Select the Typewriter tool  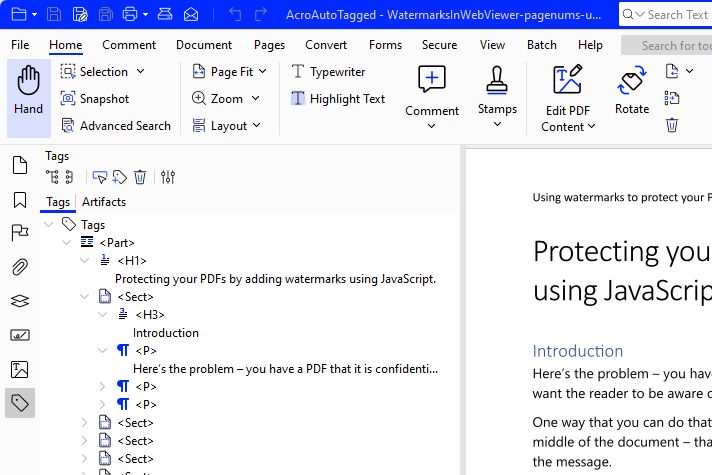coord(328,72)
